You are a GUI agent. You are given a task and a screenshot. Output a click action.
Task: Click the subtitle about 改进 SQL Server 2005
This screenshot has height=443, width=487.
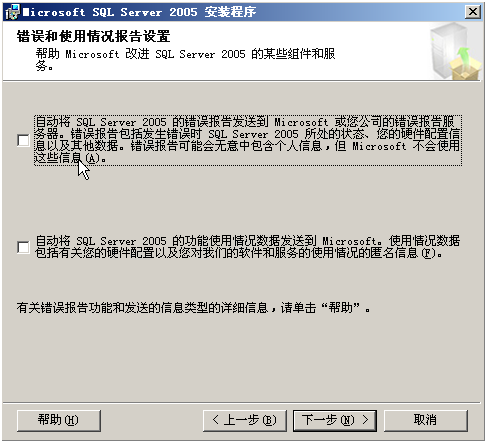pos(185,60)
